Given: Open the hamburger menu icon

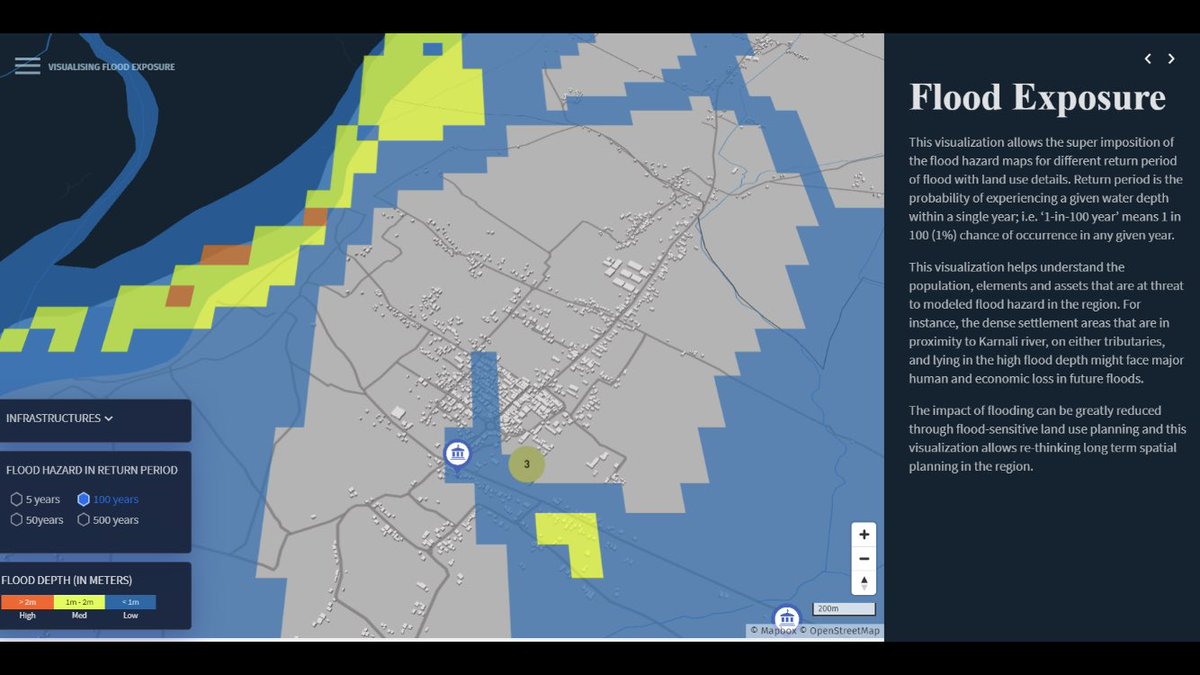Looking at the screenshot, I should pos(27,66).
